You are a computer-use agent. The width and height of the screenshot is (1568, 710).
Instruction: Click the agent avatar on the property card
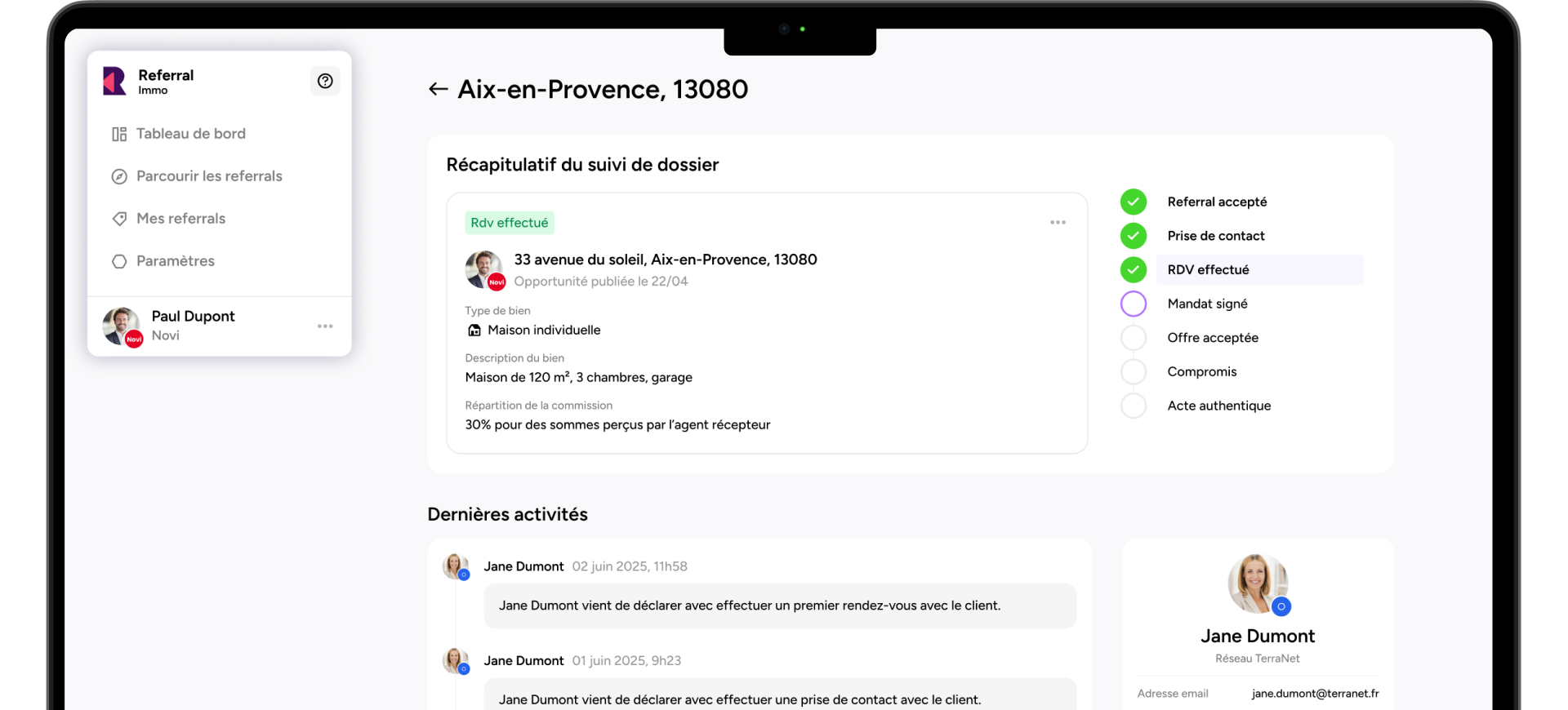pyautogui.click(x=484, y=269)
